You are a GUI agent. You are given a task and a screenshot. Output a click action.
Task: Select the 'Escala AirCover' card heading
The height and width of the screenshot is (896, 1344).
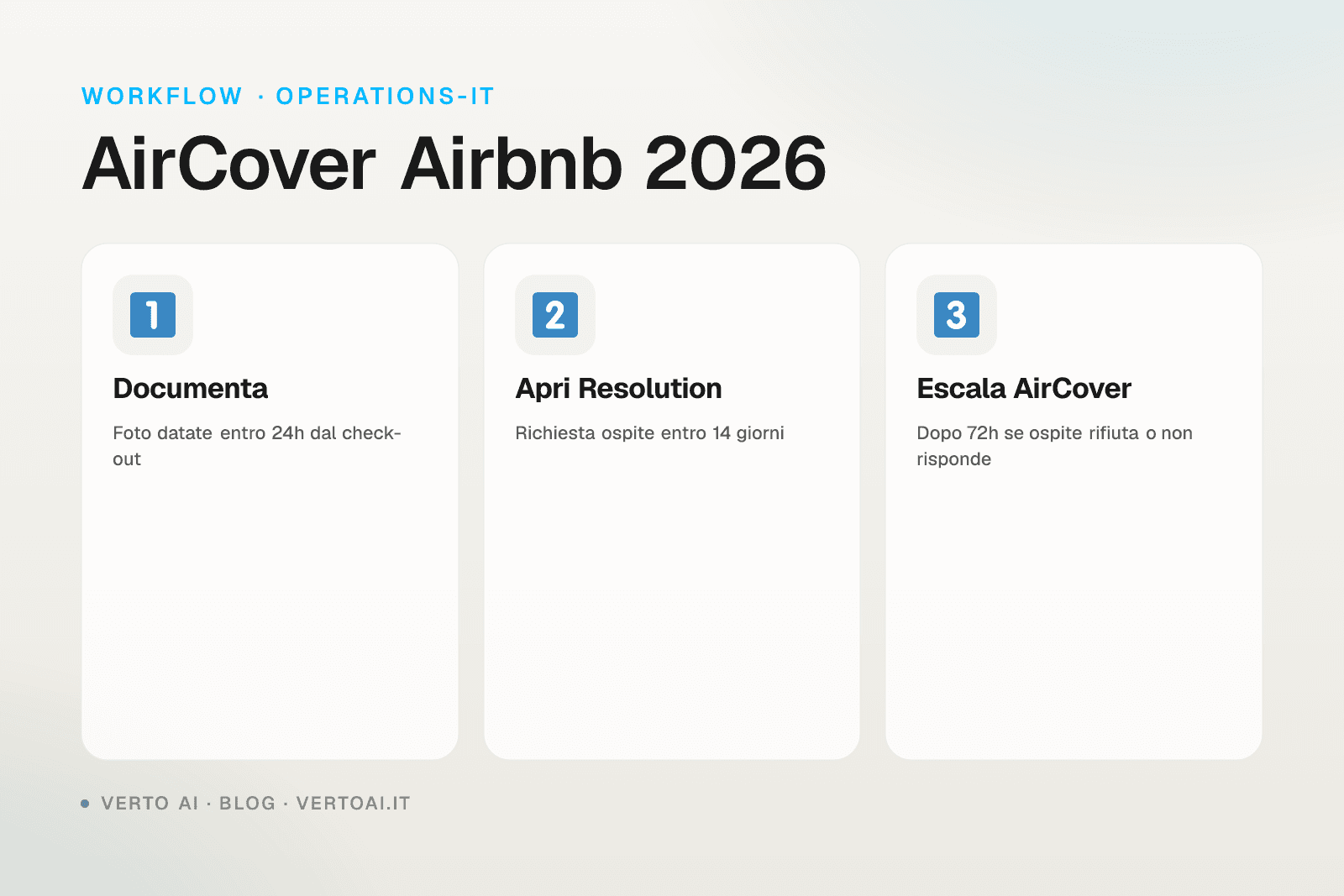click(1024, 389)
